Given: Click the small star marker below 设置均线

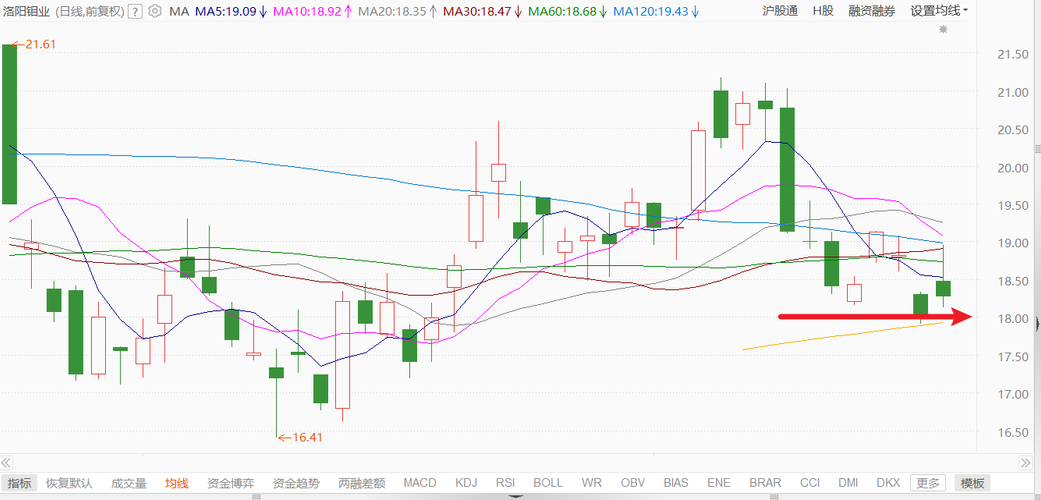Looking at the screenshot, I should (x=943, y=29).
